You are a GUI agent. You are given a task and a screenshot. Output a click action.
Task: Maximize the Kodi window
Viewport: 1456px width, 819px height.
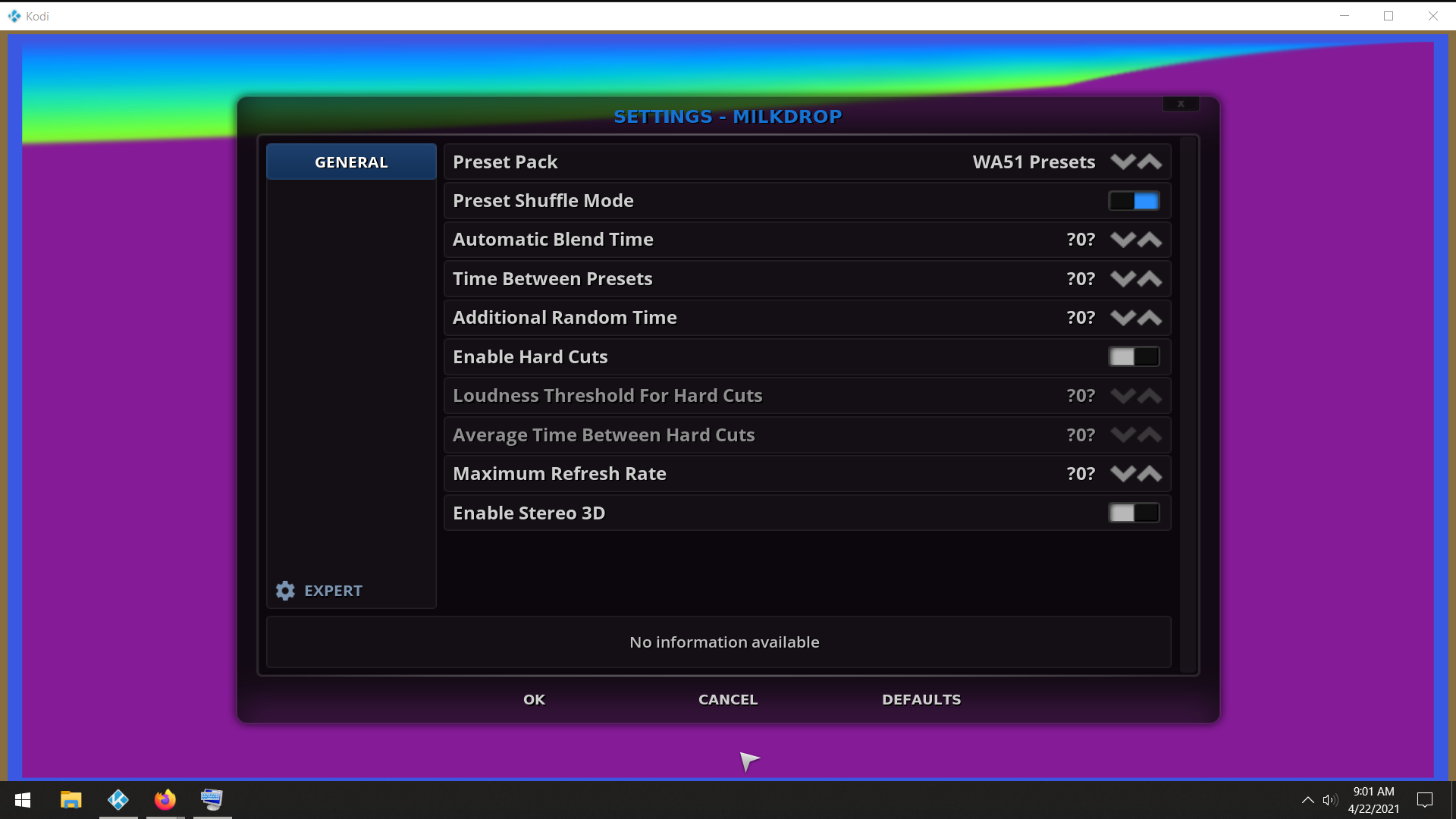[x=1389, y=16]
